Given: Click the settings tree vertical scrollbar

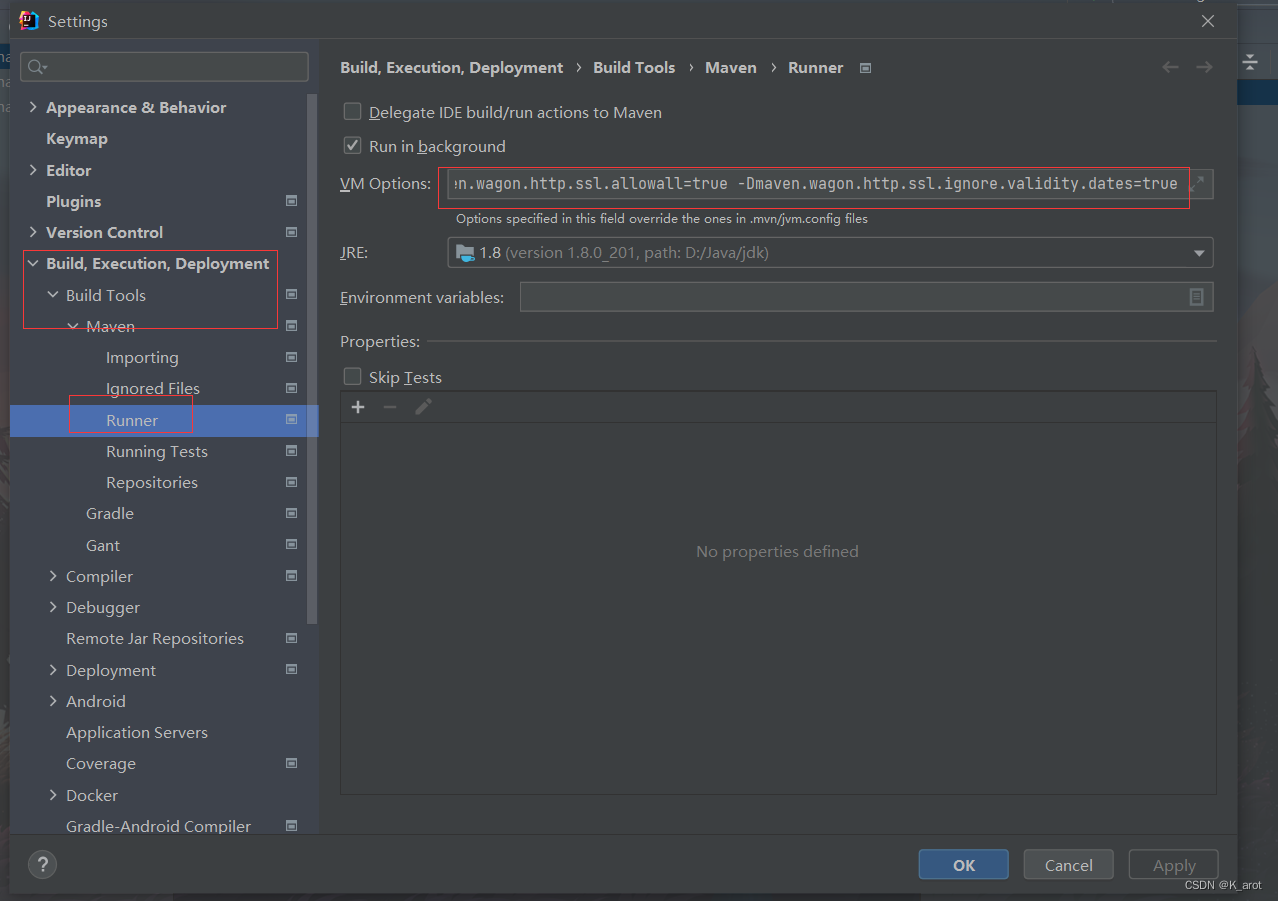Looking at the screenshot, I should [x=312, y=359].
